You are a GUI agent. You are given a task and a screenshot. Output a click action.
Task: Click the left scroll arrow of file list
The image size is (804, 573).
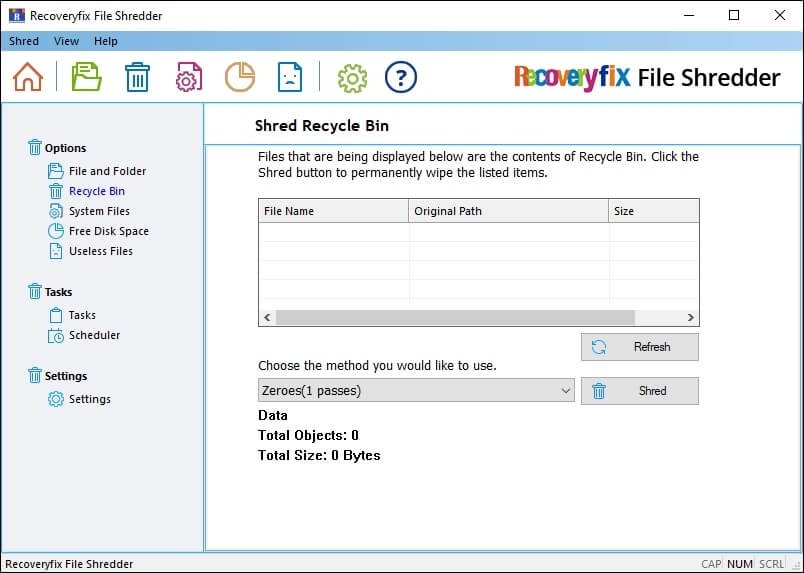pyautogui.click(x=267, y=318)
